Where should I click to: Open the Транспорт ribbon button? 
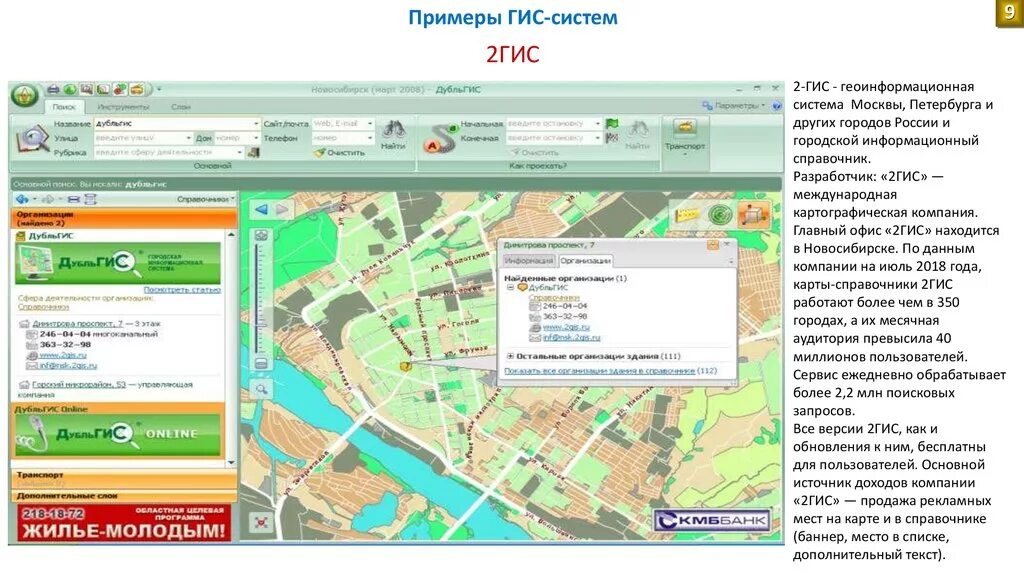tap(684, 136)
